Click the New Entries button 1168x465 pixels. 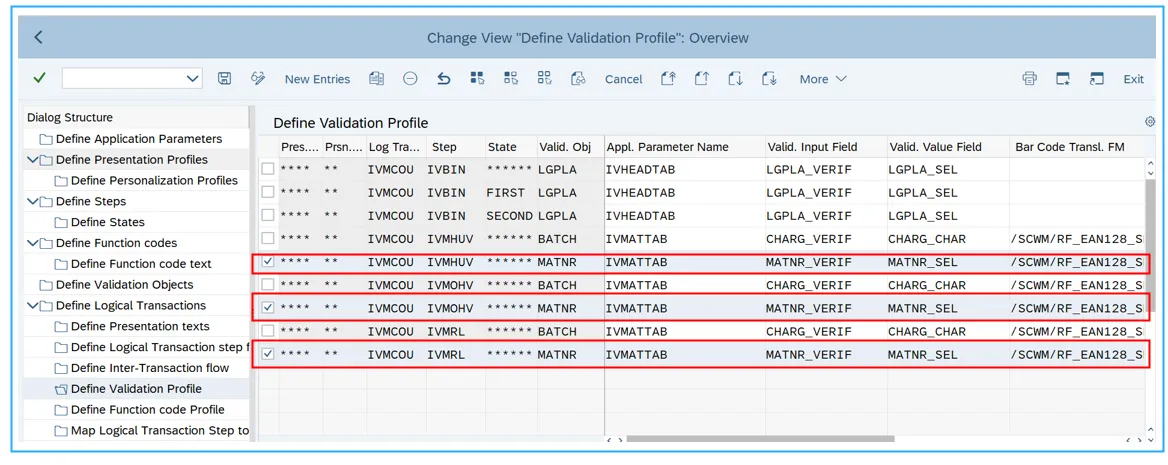pyautogui.click(x=317, y=79)
